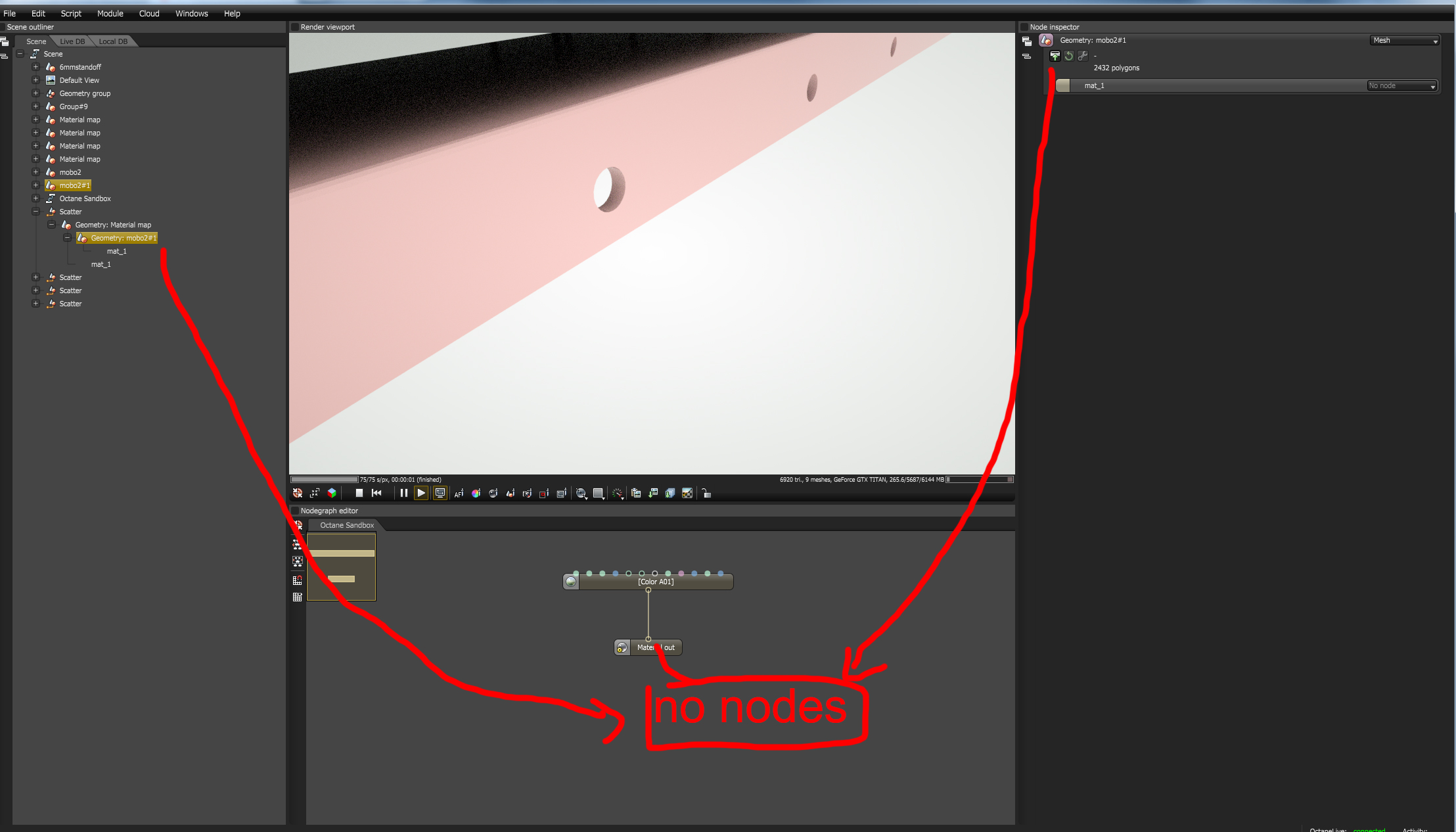Viewport: 1456px width, 832px height.
Task: Pause the render
Action: coord(403,493)
